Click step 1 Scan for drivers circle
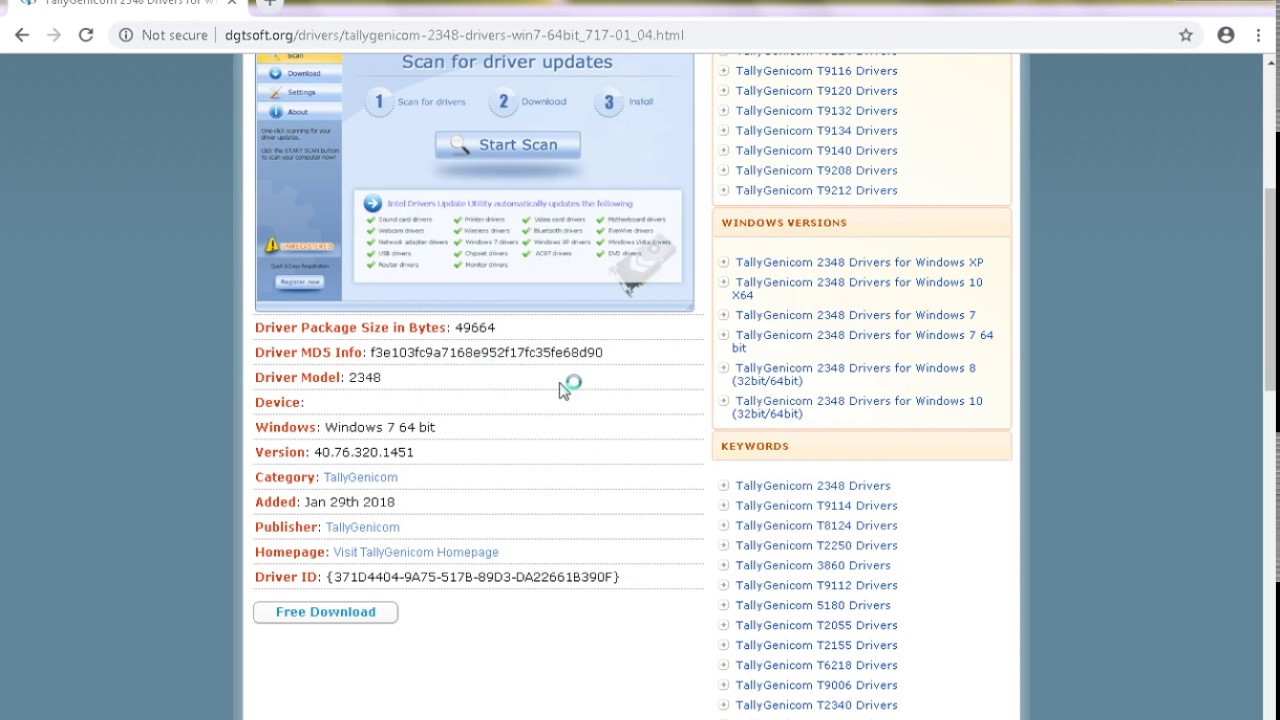 tap(379, 101)
